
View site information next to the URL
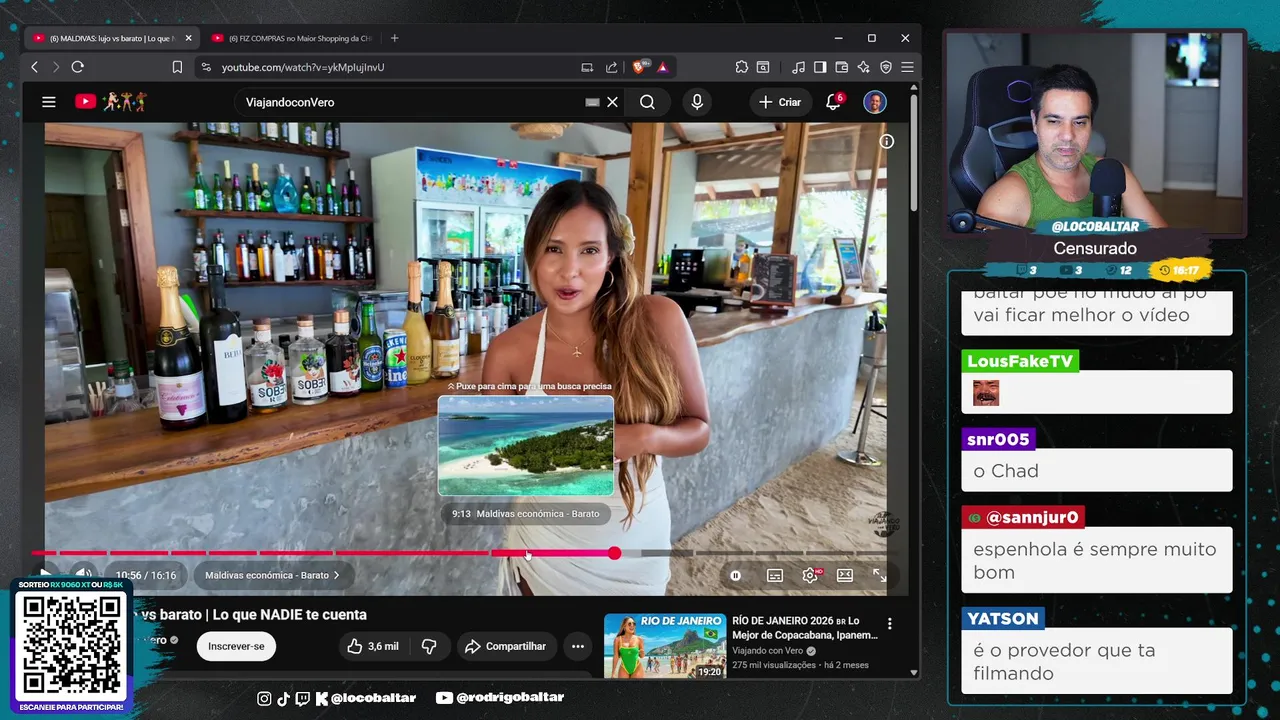(206, 67)
